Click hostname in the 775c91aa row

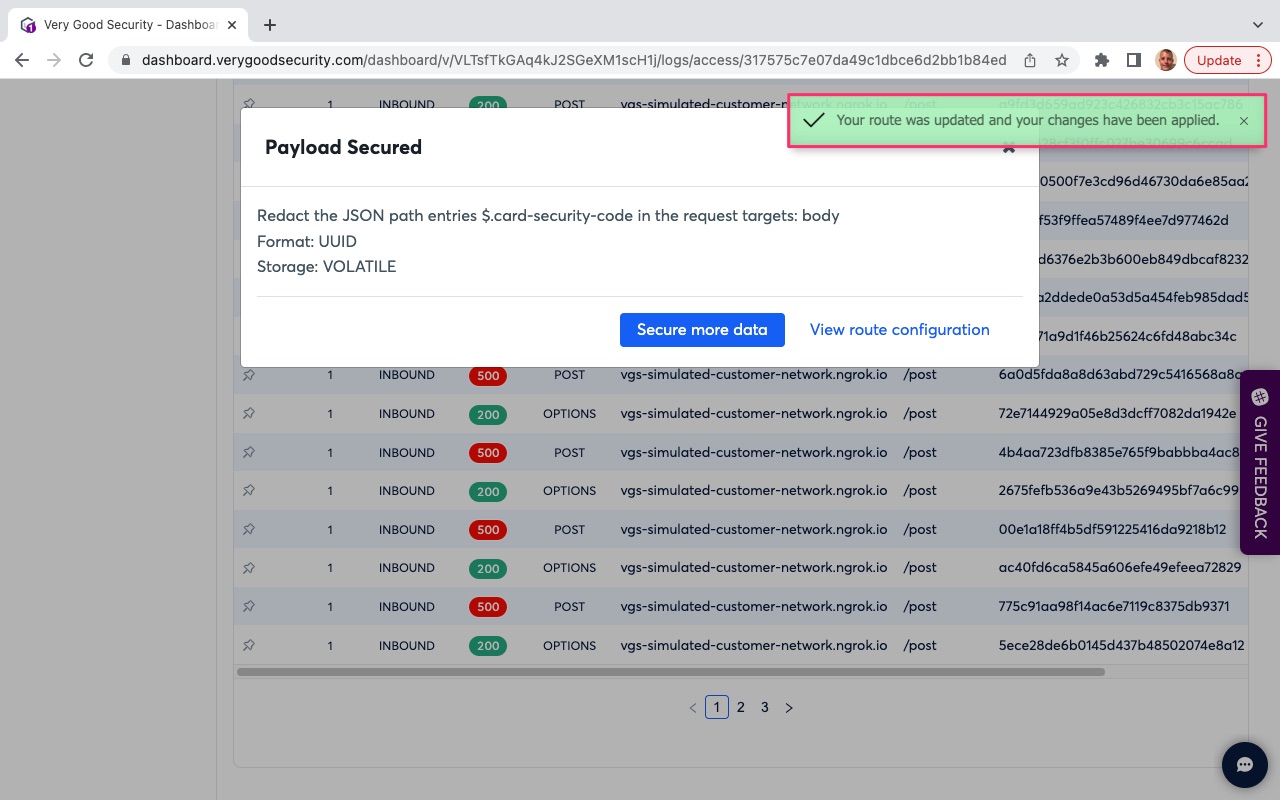(754, 607)
